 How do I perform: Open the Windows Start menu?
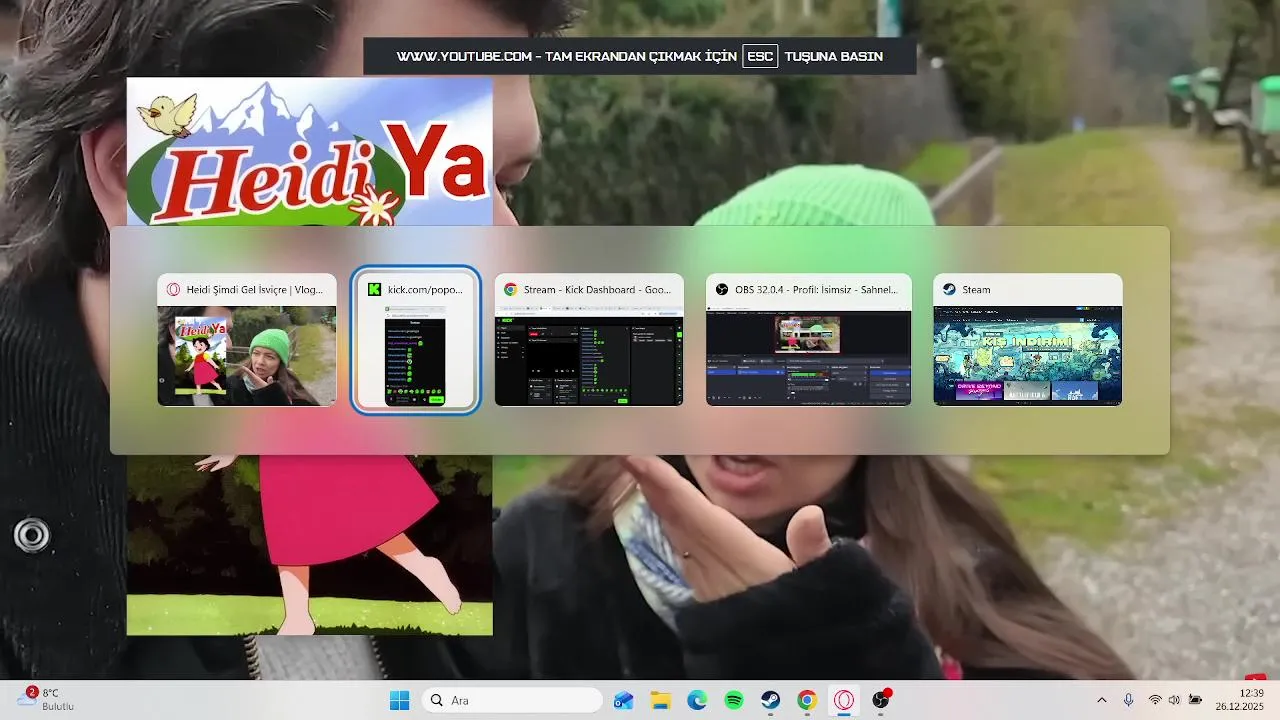click(x=399, y=700)
